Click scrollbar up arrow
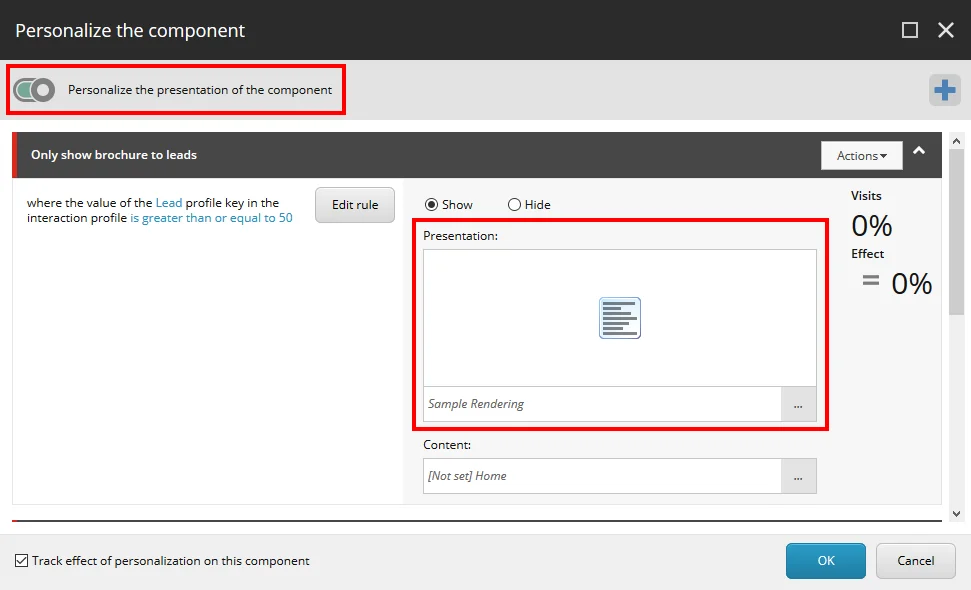 [956, 141]
